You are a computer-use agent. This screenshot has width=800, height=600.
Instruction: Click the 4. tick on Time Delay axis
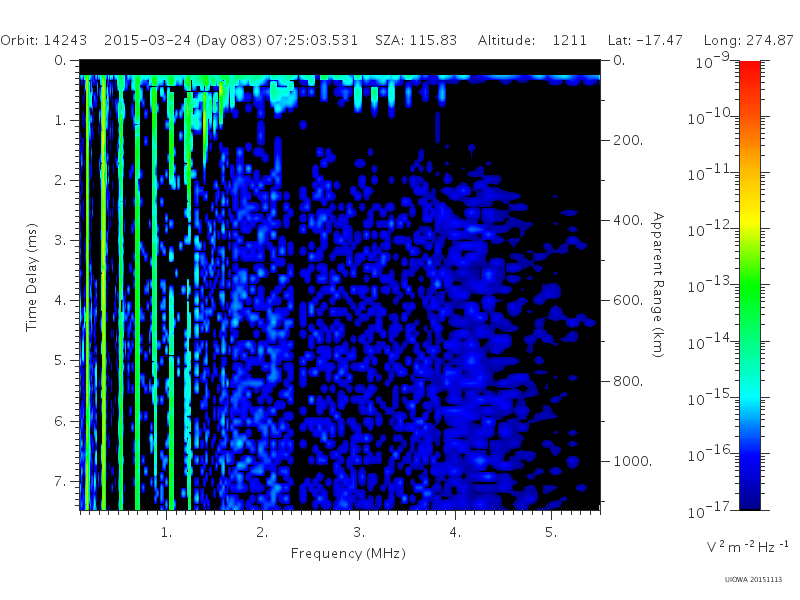tap(61, 301)
